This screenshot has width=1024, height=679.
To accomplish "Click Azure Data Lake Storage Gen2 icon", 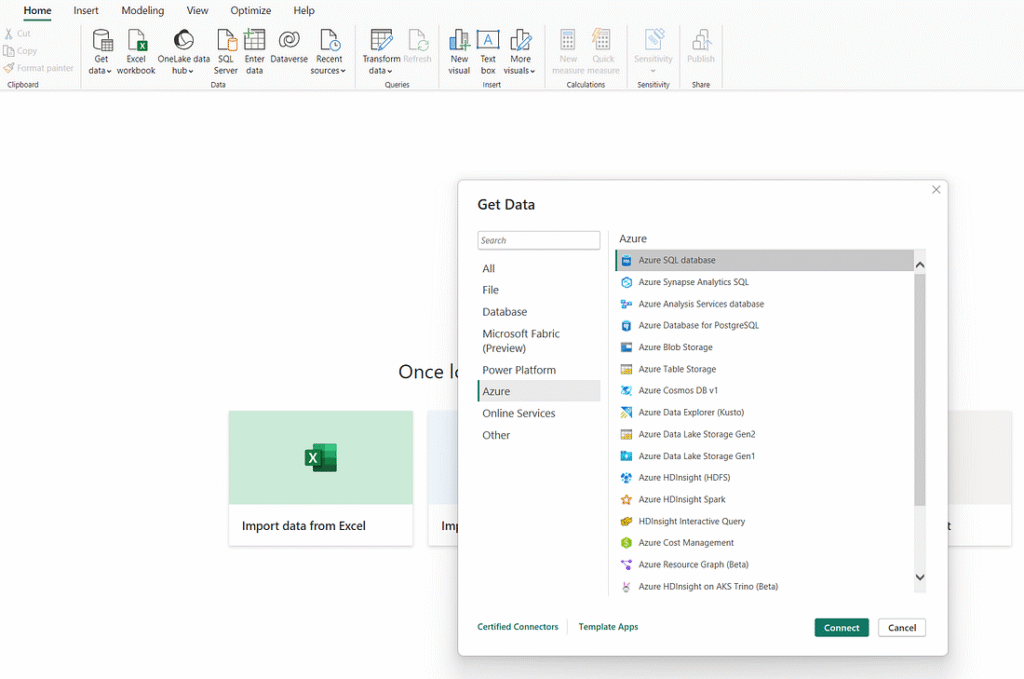I will [x=626, y=434].
